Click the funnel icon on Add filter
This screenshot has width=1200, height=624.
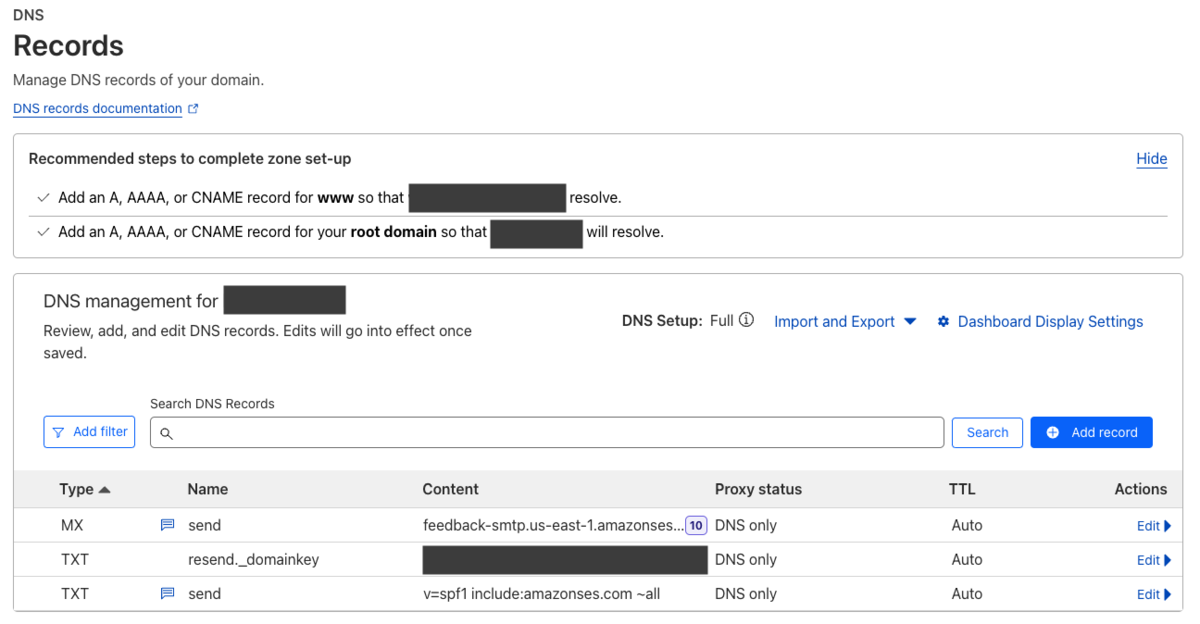pyautogui.click(x=59, y=432)
